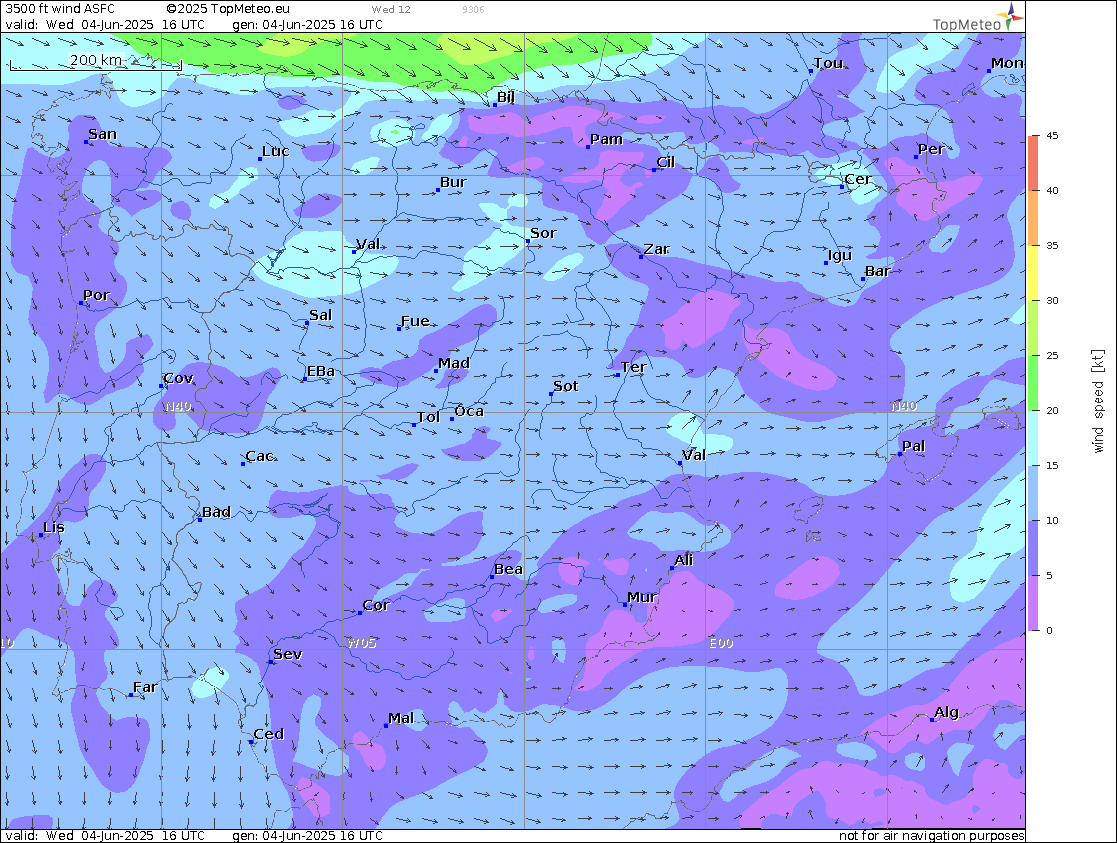Image resolution: width=1117 pixels, height=843 pixels.
Task: Click the 'Mur' city label
Action: coord(642,597)
